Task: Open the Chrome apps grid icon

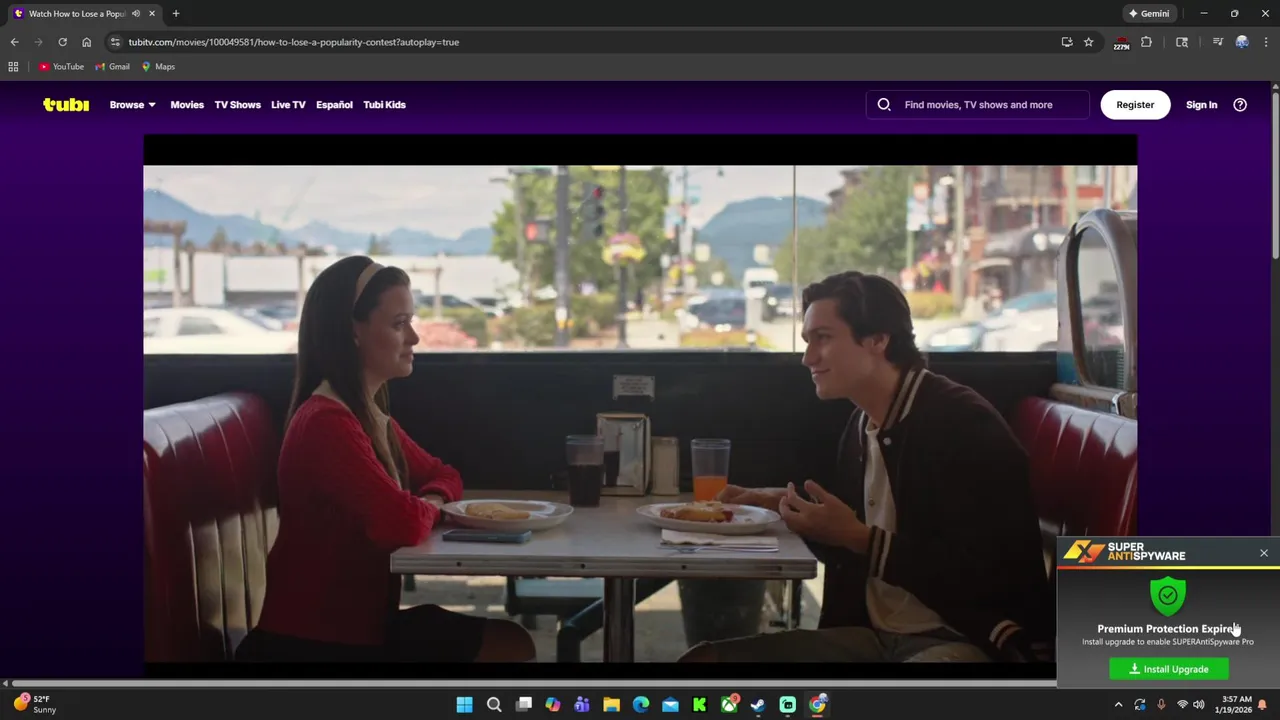Action: (13, 67)
